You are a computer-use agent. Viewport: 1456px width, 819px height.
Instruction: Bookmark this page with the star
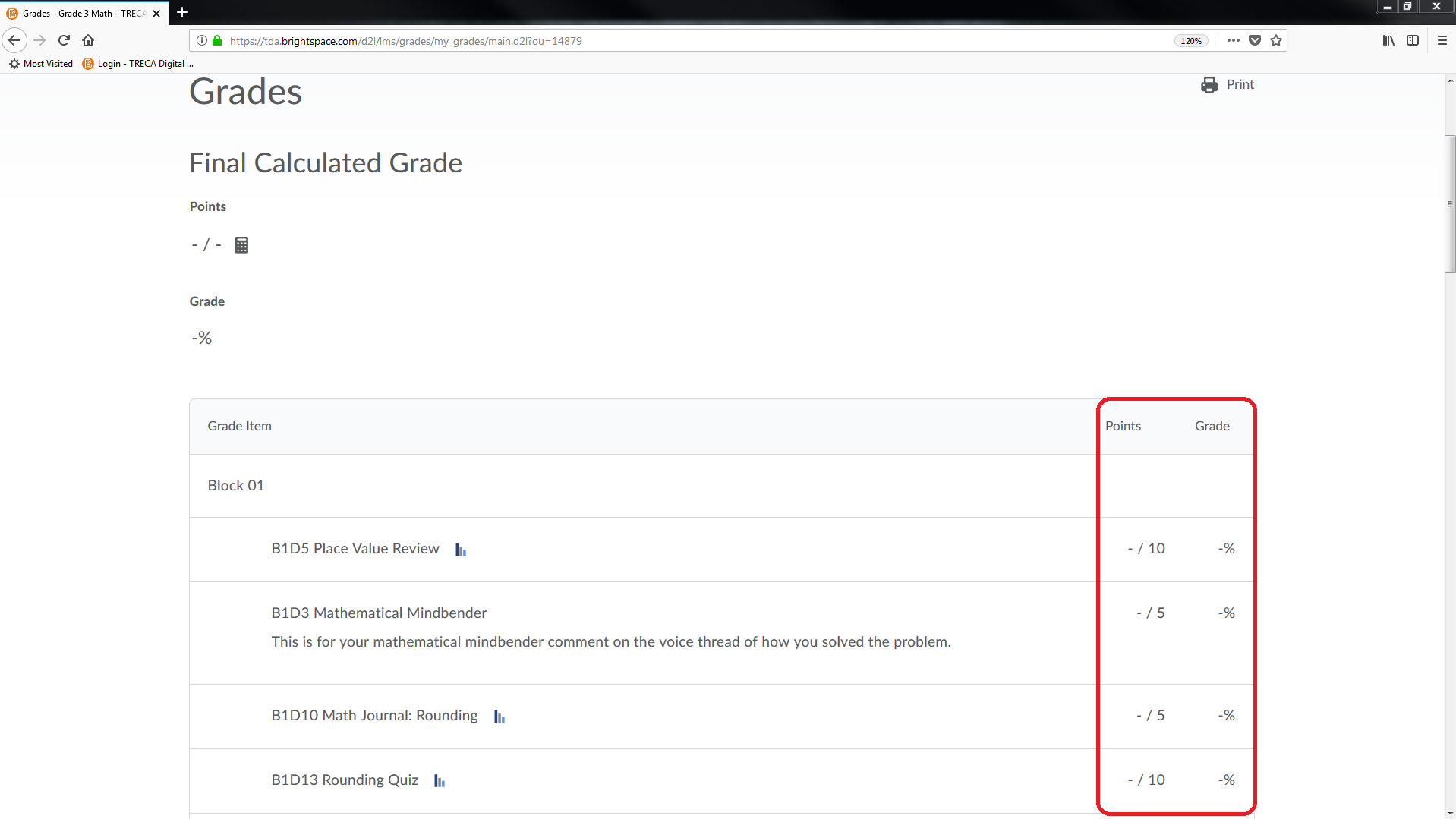coord(1275,40)
